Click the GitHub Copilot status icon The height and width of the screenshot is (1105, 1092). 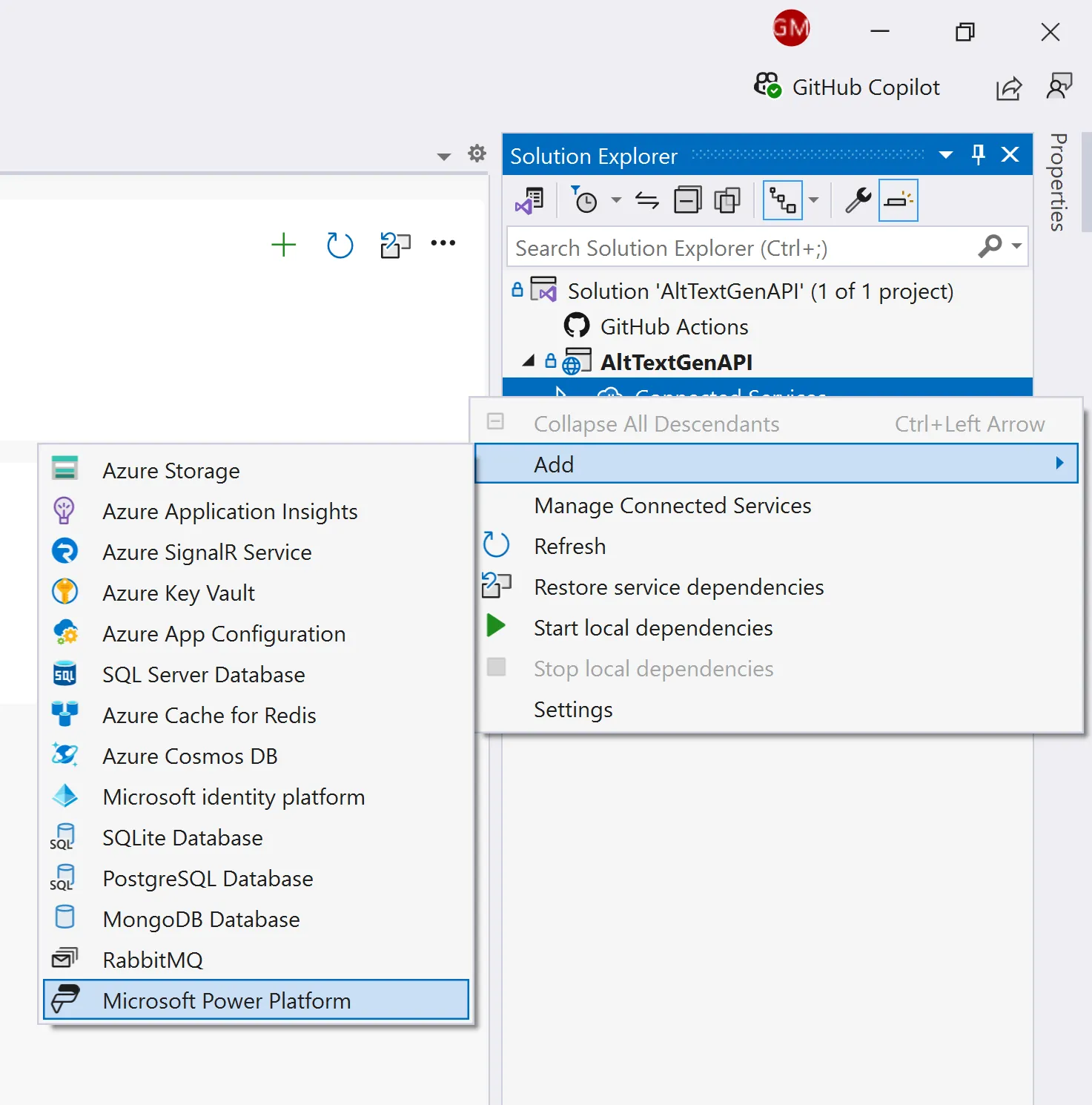point(767,85)
